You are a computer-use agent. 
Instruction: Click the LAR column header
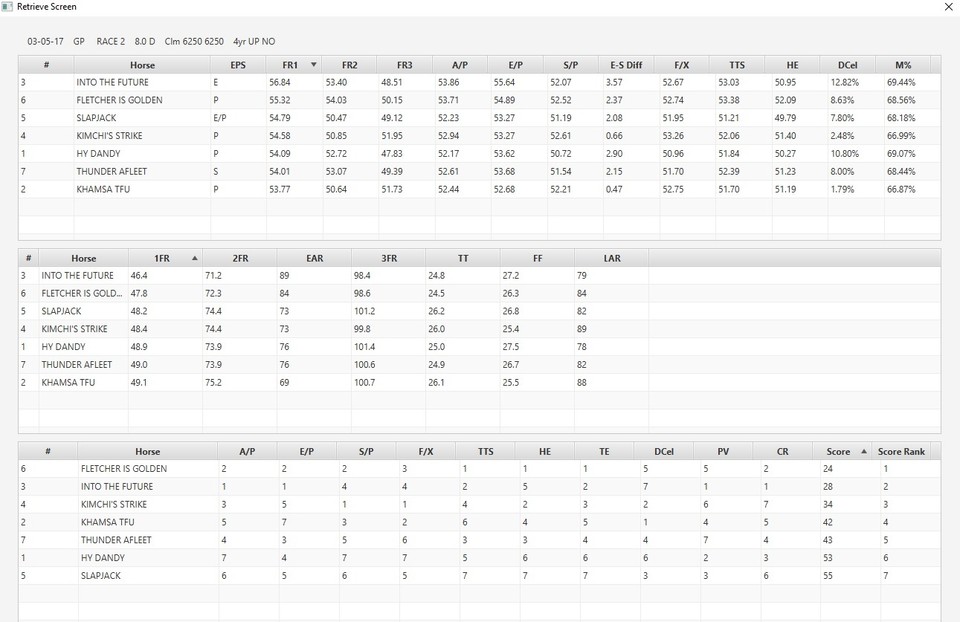coord(611,258)
